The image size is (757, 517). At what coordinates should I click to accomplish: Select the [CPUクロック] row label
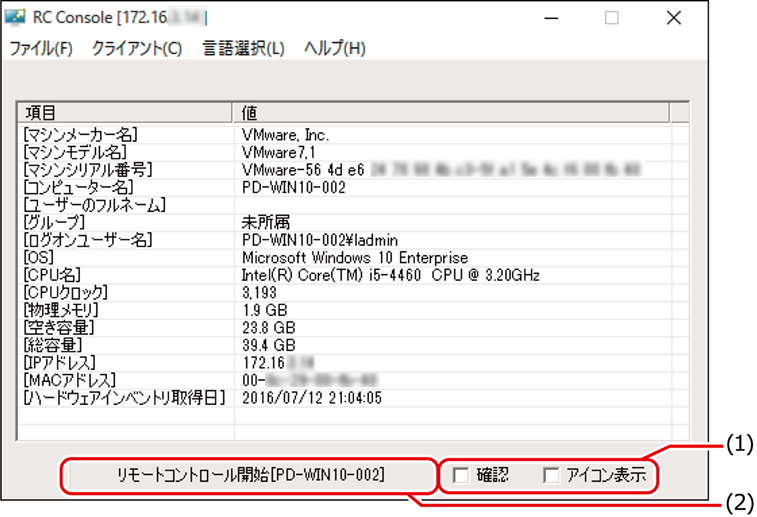coord(66,293)
